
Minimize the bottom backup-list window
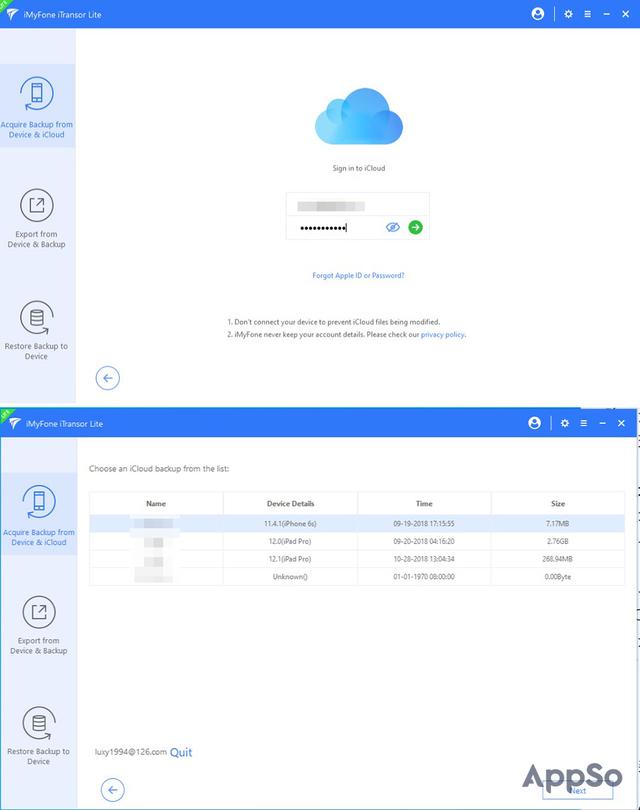tap(602, 423)
